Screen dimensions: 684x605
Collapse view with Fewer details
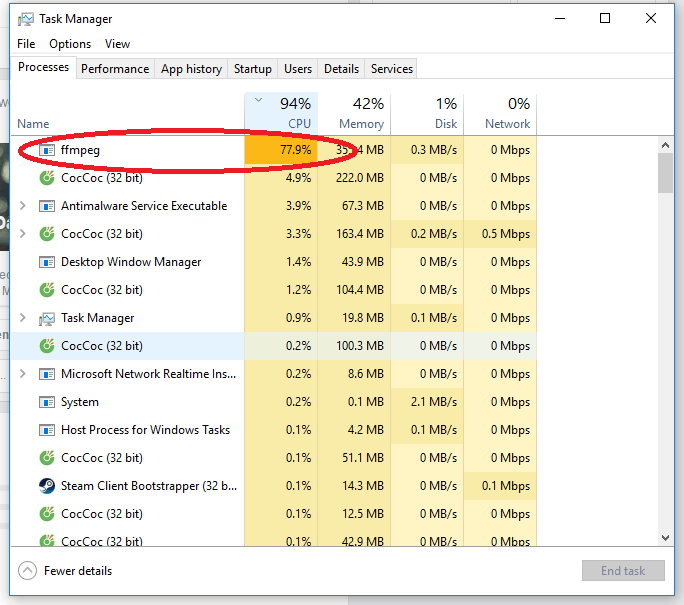[x=66, y=571]
